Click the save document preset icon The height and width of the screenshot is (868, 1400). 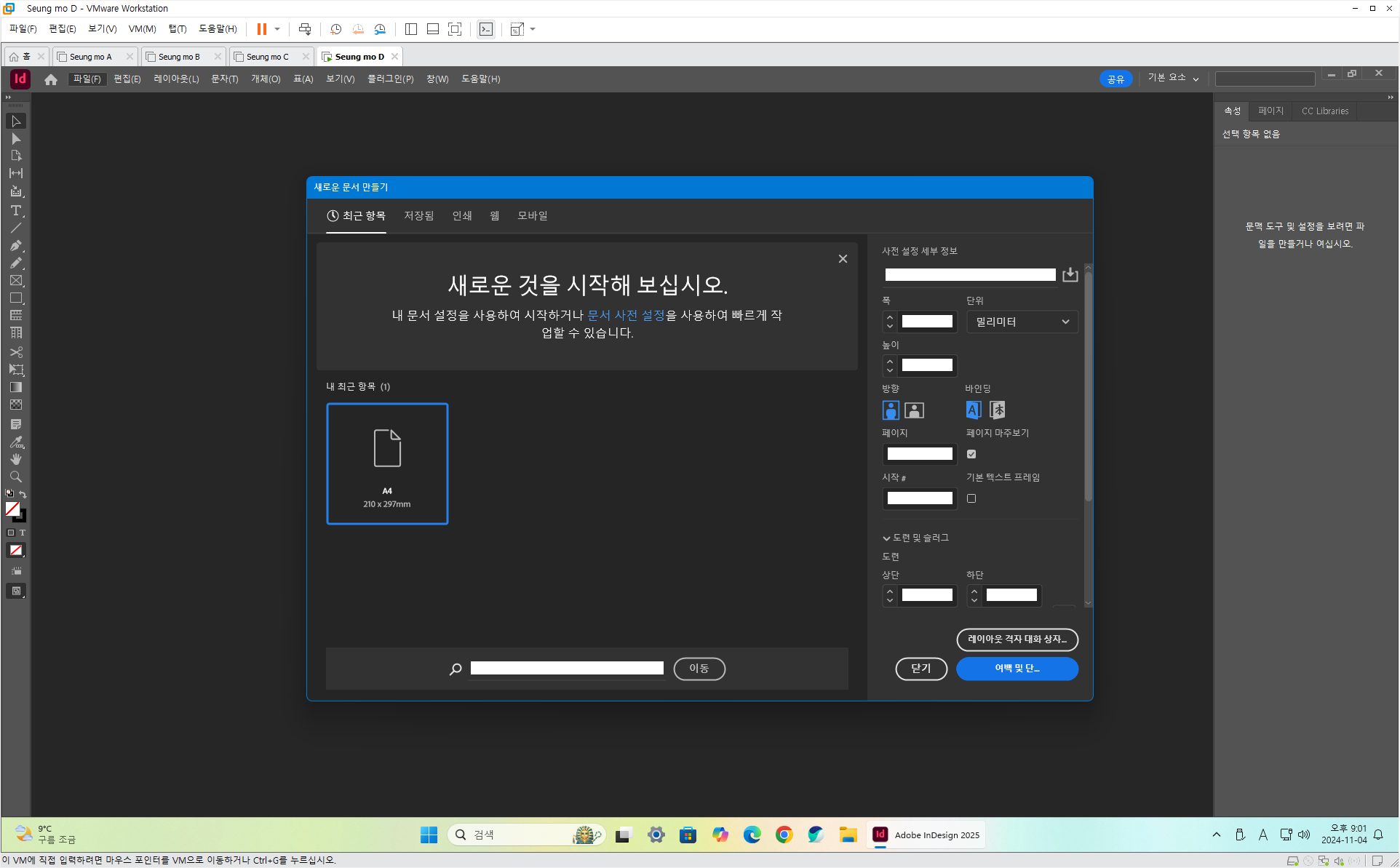[1070, 274]
